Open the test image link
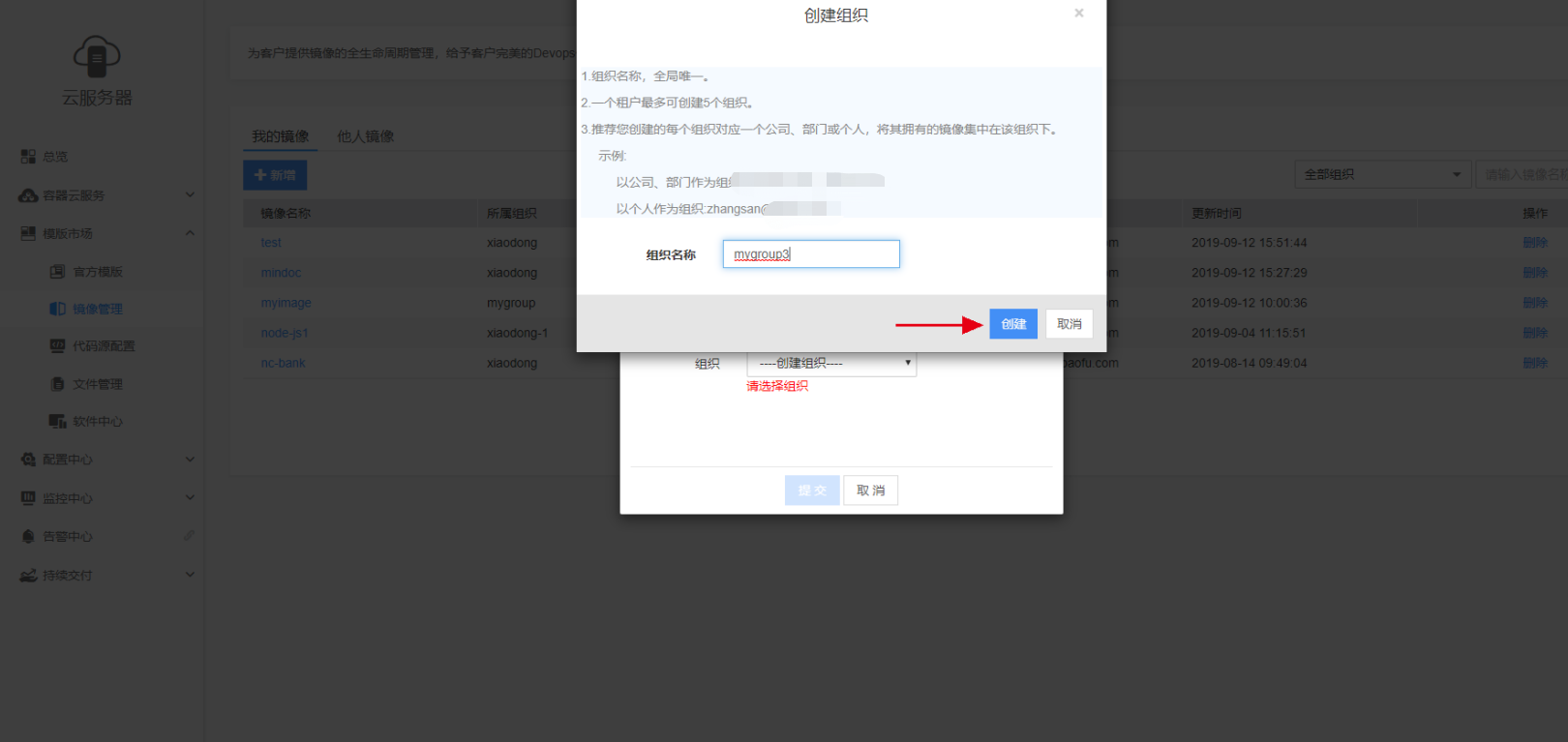1568x742 pixels. pos(271,243)
